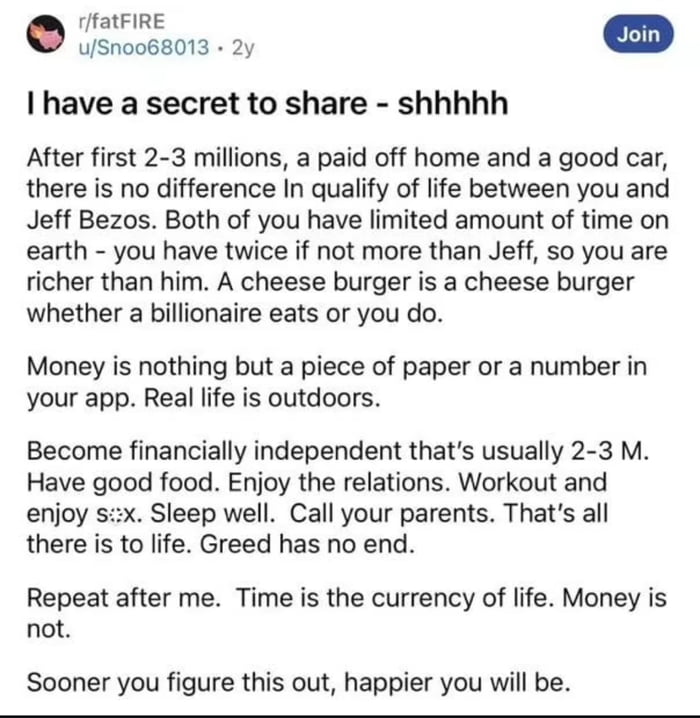Visit the u/Snoo68013 user profile
Screen dimensions: 700x718
coord(145,47)
